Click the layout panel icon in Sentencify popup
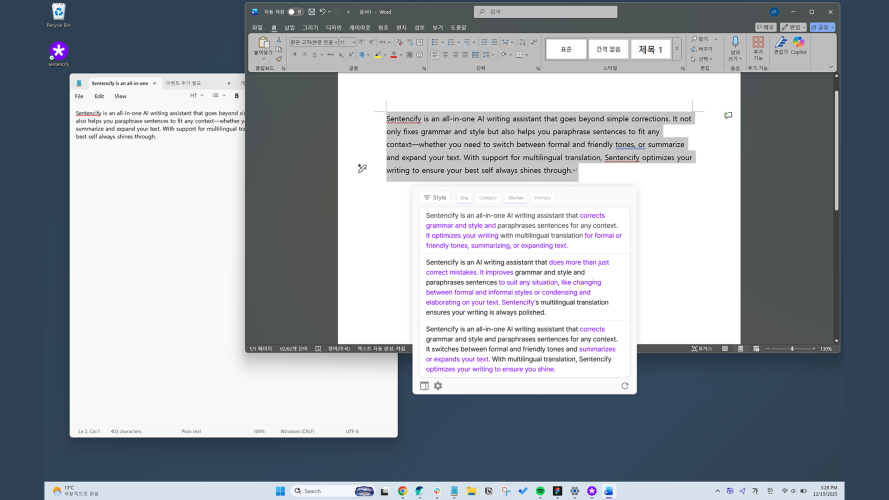This screenshot has height=500, width=889. 424,385
